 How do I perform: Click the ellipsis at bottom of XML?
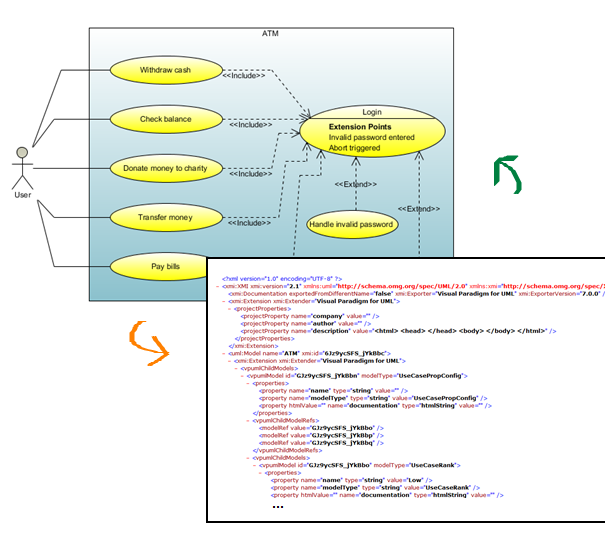pyautogui.click(x=278, y=506)
